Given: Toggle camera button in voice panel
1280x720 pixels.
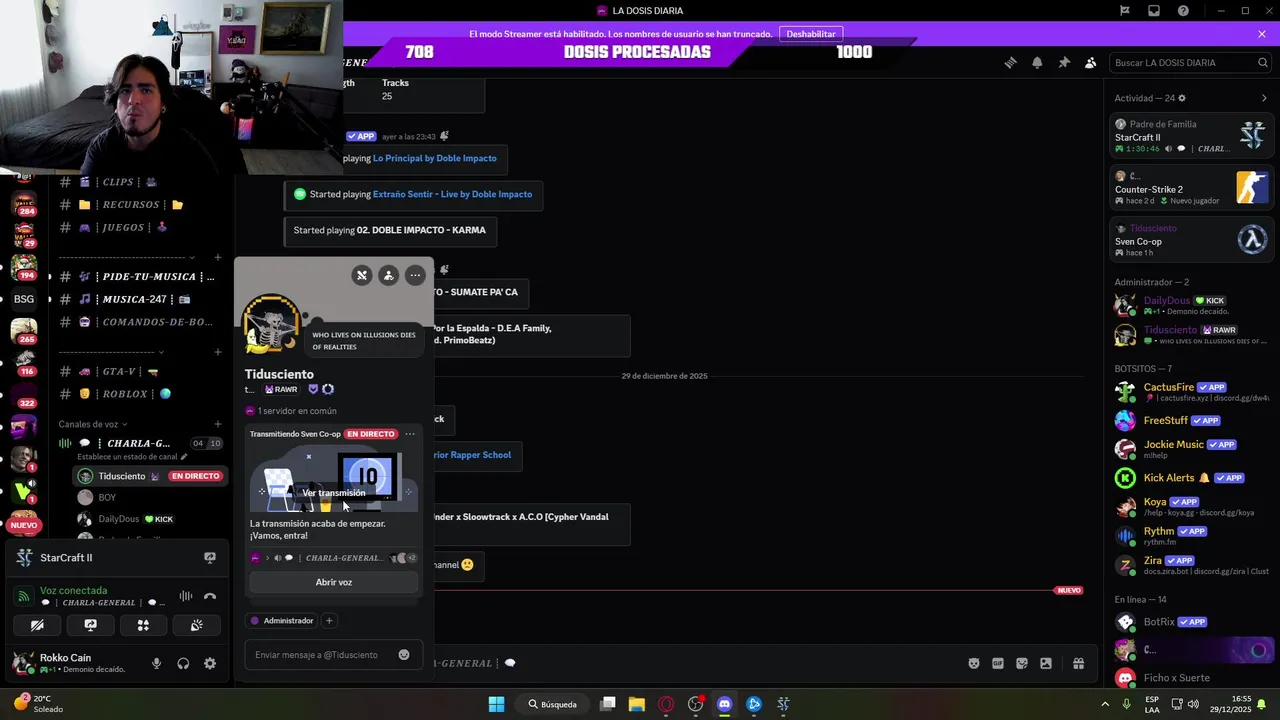Looking at the screenshot, I should (x=37, y=625).
